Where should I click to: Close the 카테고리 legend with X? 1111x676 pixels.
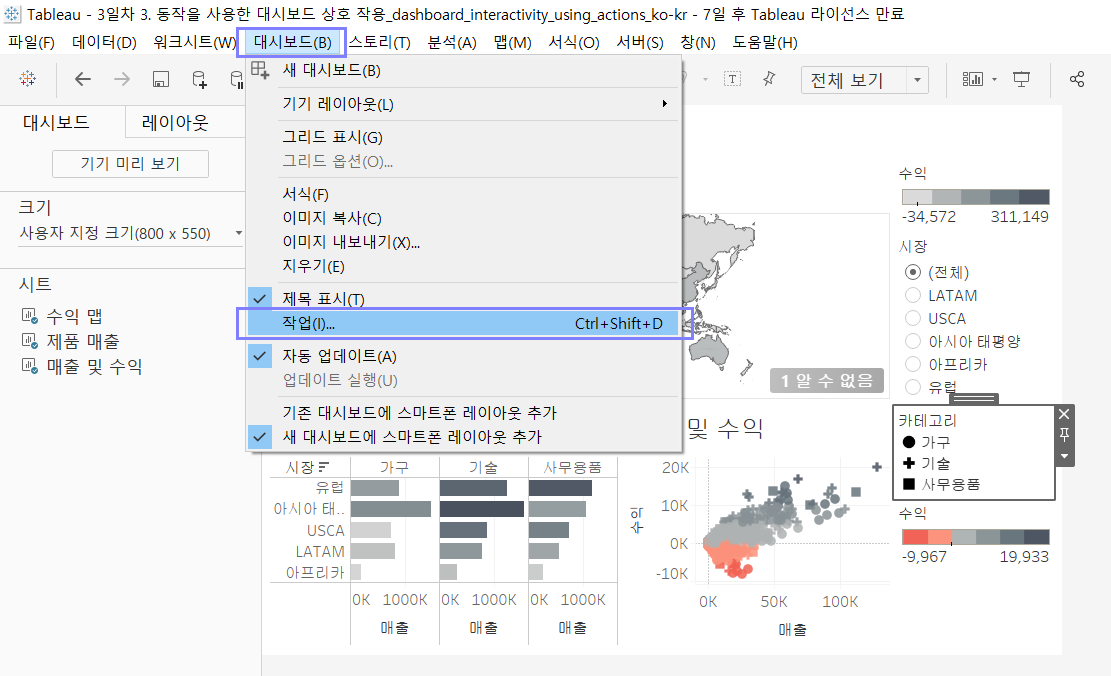pyautogui.click(x=1064, y=414)
